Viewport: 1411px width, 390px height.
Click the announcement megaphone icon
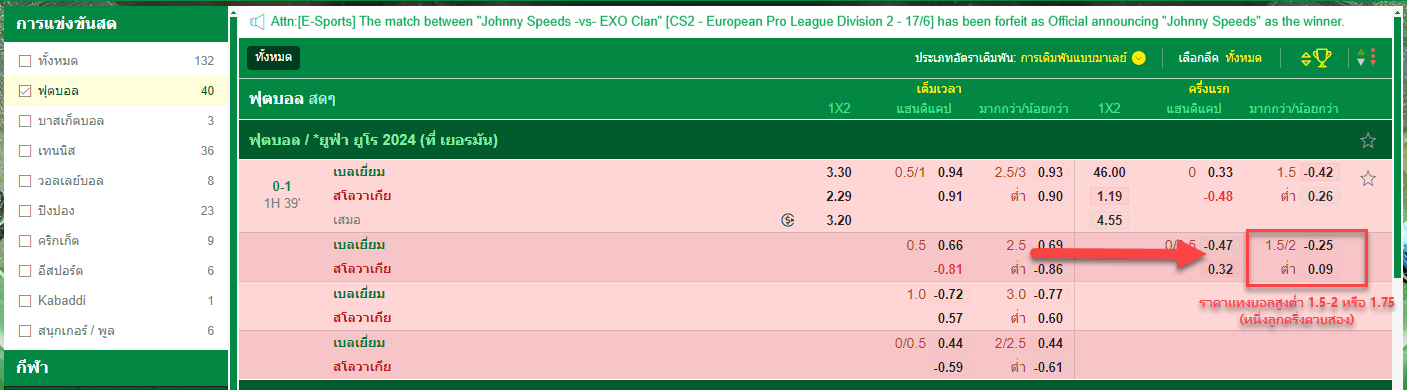click(257, 21)
